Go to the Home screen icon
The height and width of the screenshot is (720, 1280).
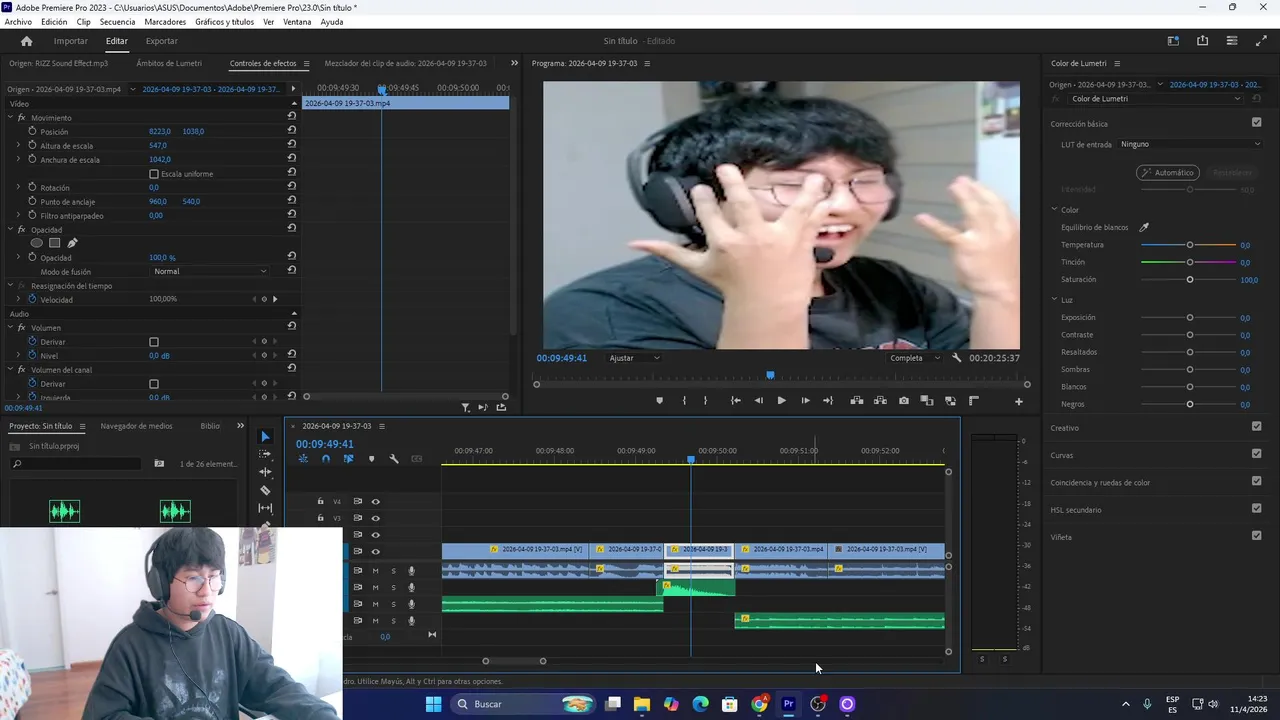click(26, 41)
